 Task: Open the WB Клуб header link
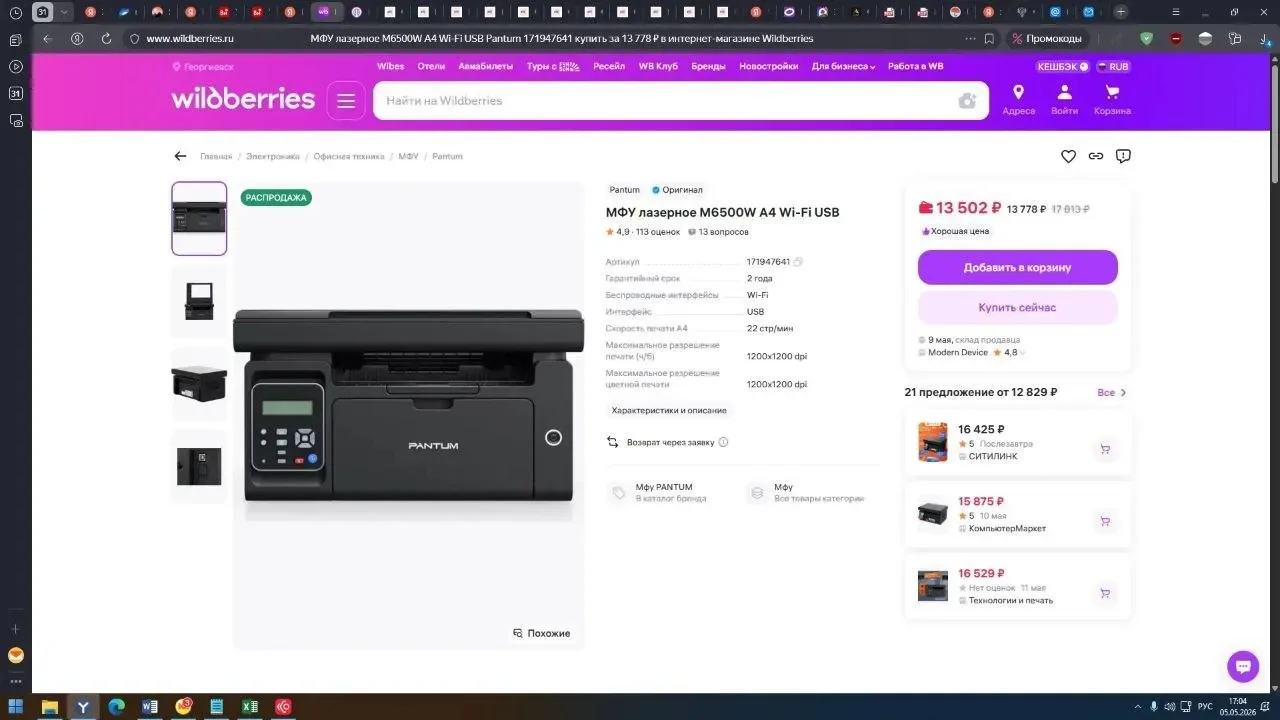[x=658, y=67]
